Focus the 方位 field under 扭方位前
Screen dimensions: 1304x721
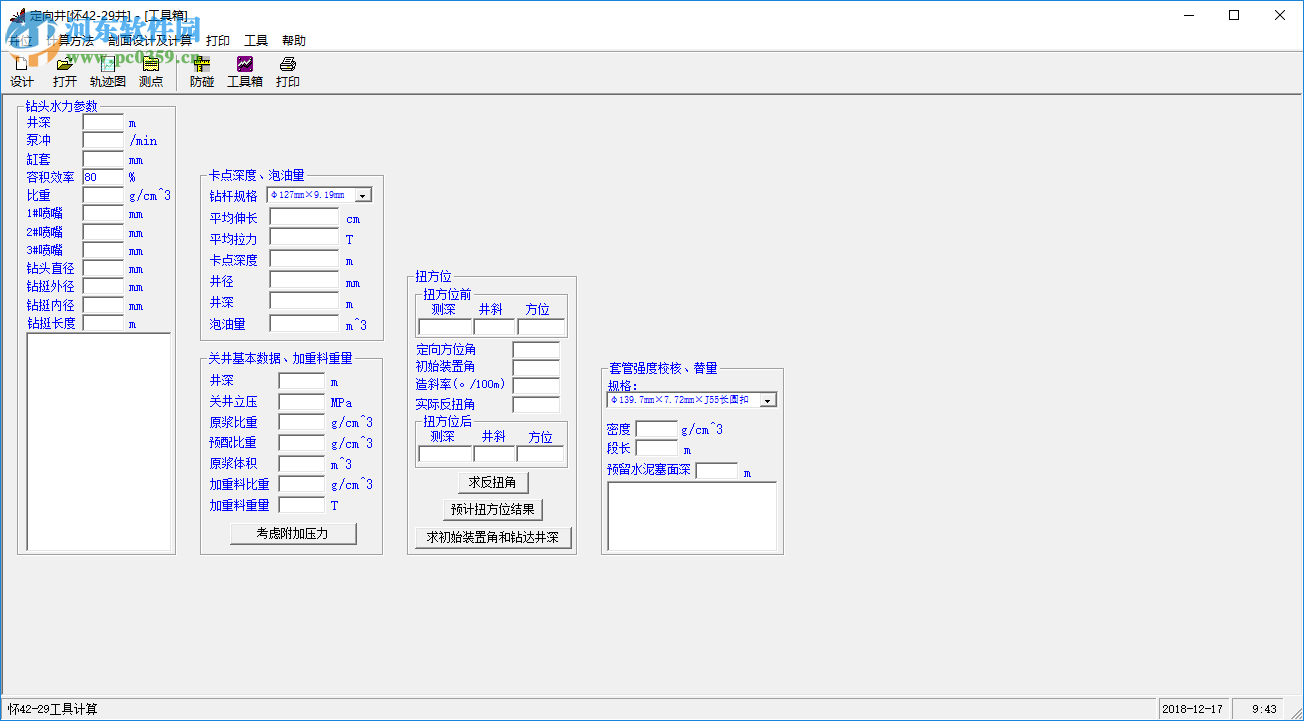pyautogui.click(x=541, y=327)
